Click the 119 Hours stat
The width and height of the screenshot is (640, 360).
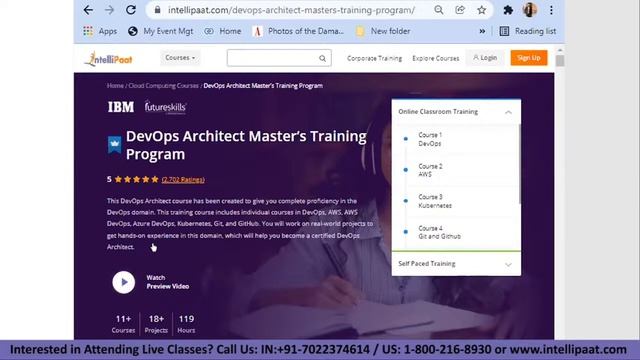tap(186, 324)
